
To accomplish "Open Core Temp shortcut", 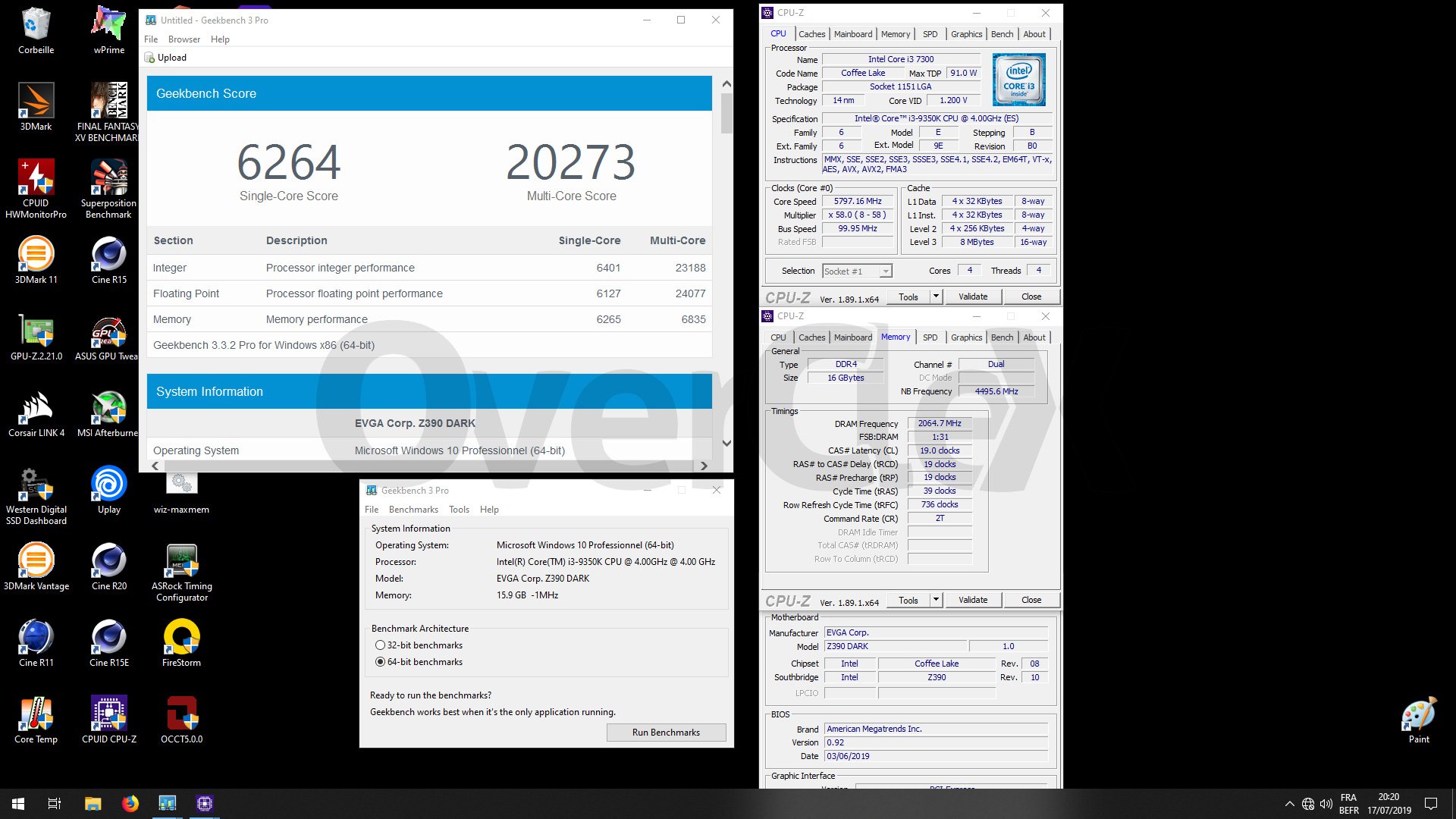I will click(x=36, y=720).
